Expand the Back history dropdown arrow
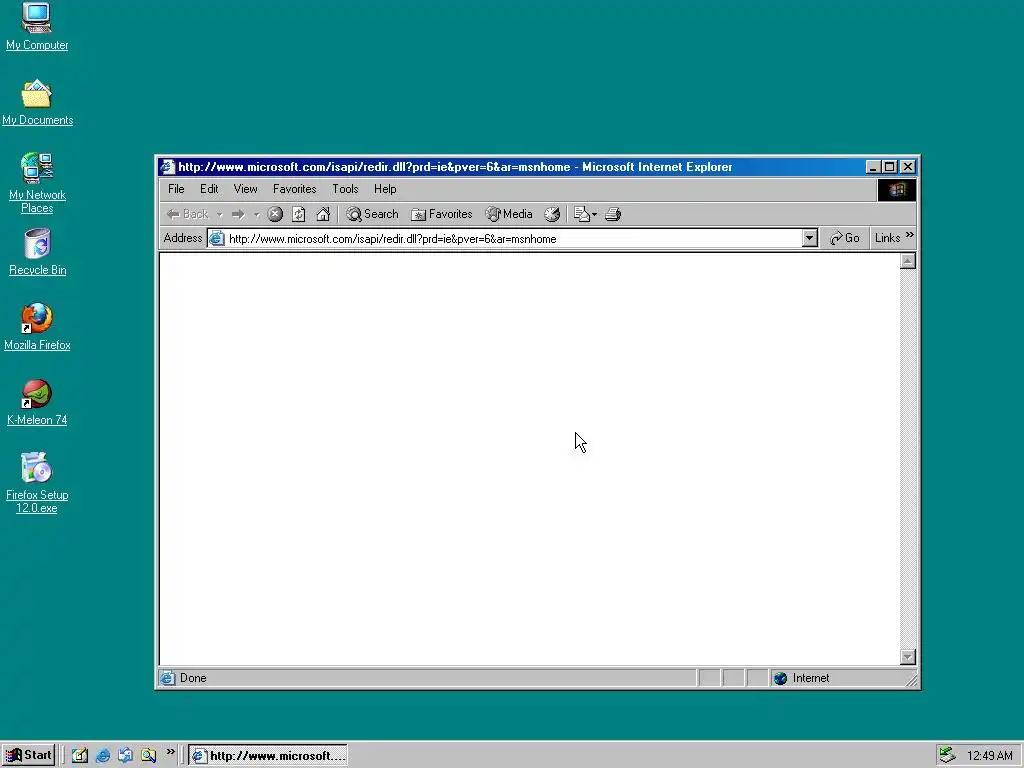Image resolution: width=1024 pixels, height=768 pixels. (219, 214)
